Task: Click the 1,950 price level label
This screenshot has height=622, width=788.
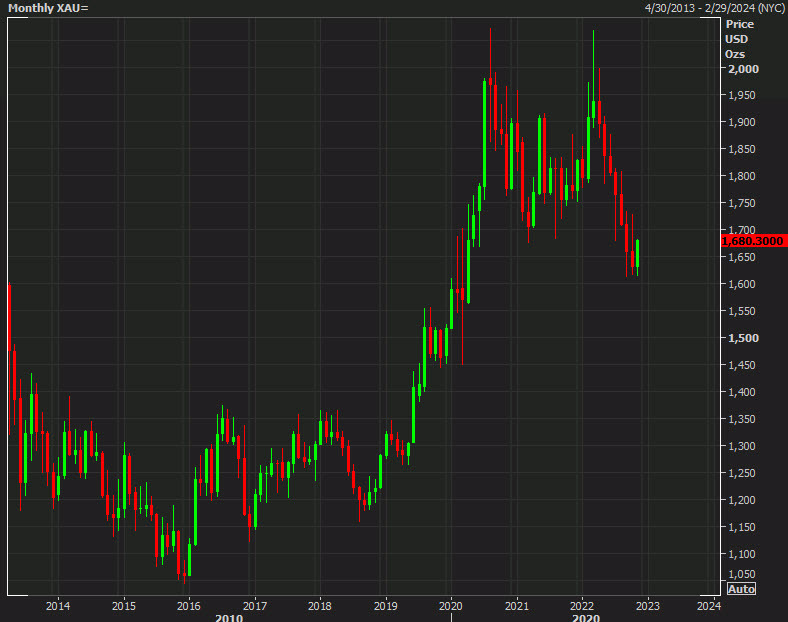Action: (742, 95)
